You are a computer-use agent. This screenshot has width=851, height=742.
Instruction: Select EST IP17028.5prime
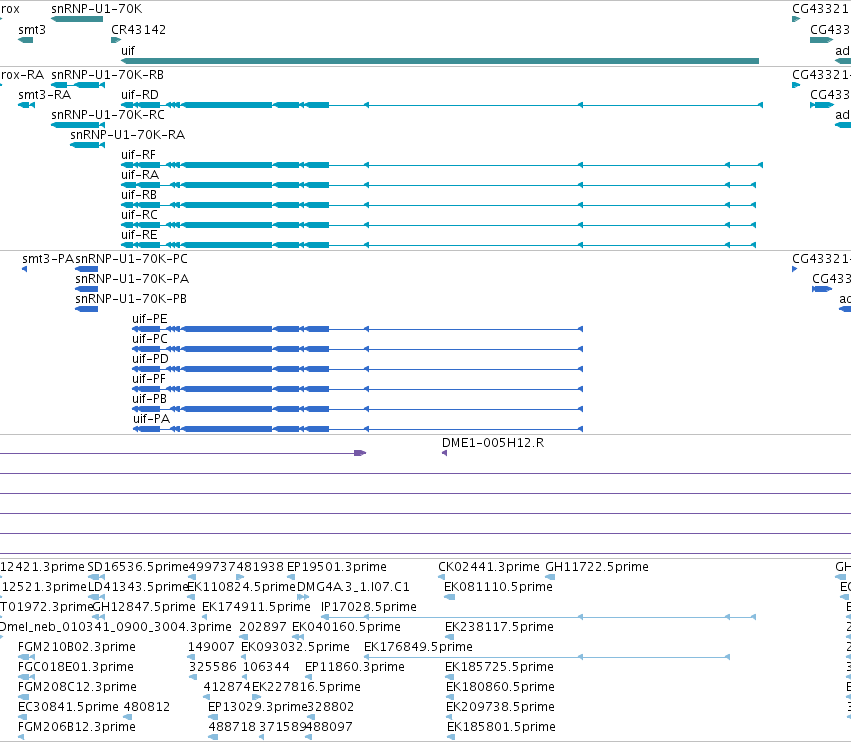pyautogui.click(x=538, y=617)
